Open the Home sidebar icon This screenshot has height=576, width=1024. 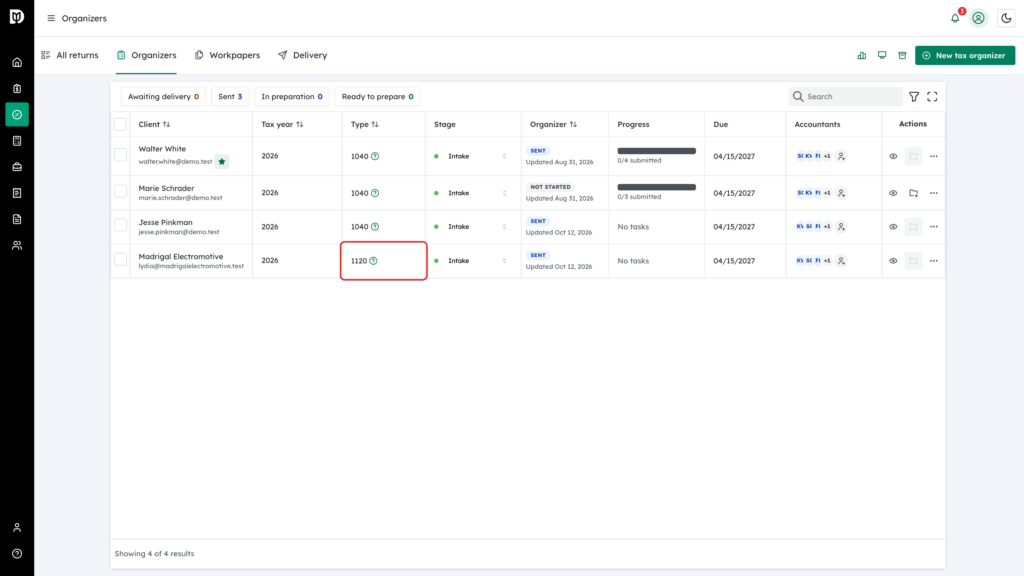coord(17,63)
